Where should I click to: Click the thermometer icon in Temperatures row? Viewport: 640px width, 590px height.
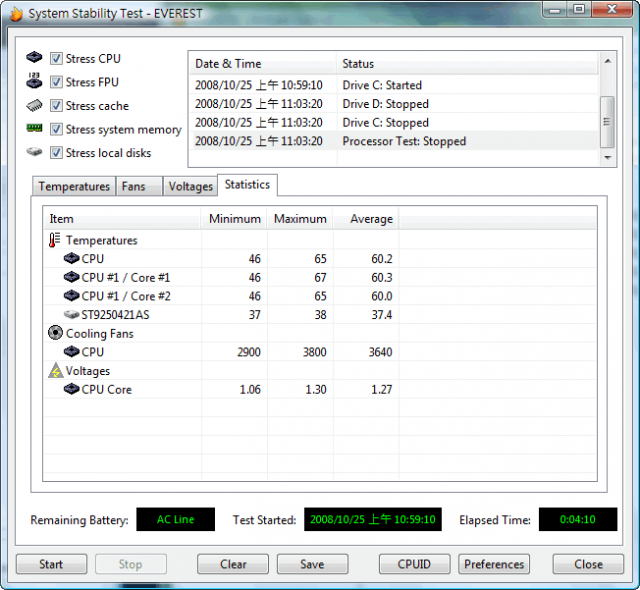(x=54, y=240)
